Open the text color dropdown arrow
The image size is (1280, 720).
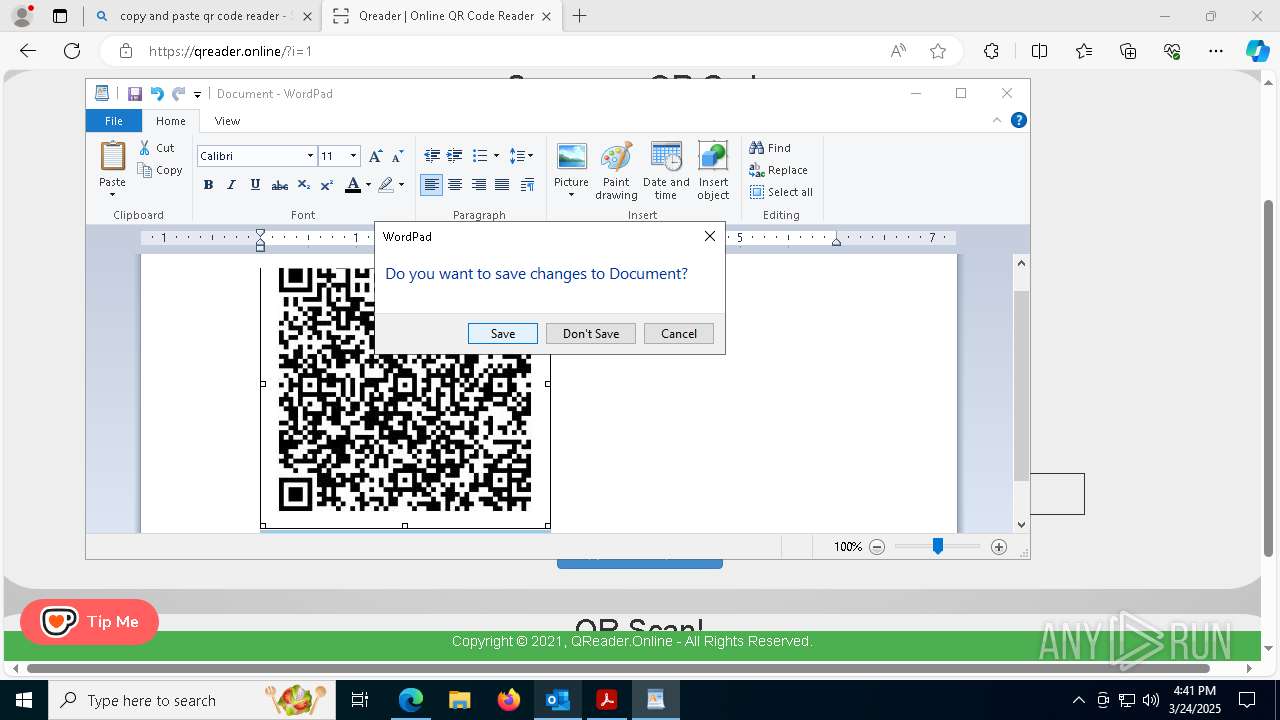tap(368, 185)
